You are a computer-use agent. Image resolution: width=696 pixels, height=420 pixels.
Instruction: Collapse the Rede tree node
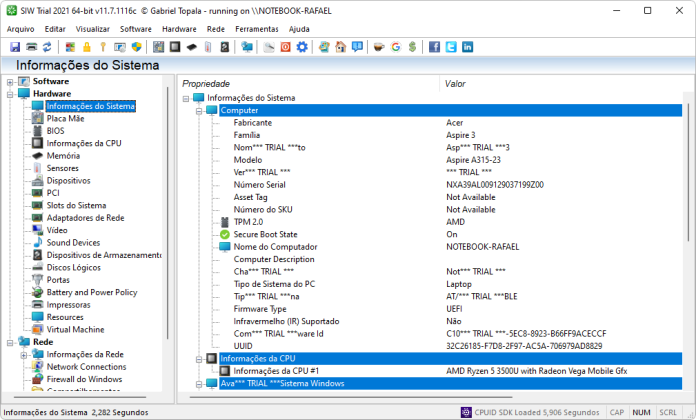[x=10, y=343]
